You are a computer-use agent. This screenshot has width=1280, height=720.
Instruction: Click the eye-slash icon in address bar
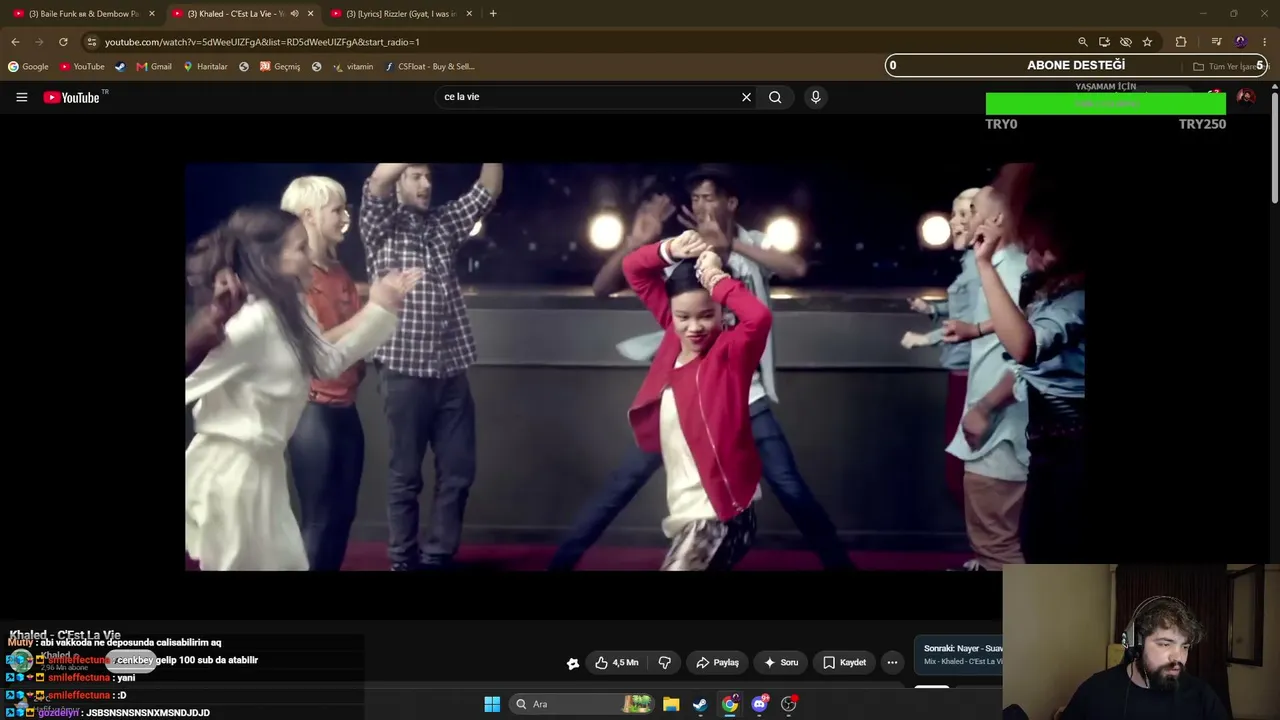pyautogui.click(x=1126, y=42)
